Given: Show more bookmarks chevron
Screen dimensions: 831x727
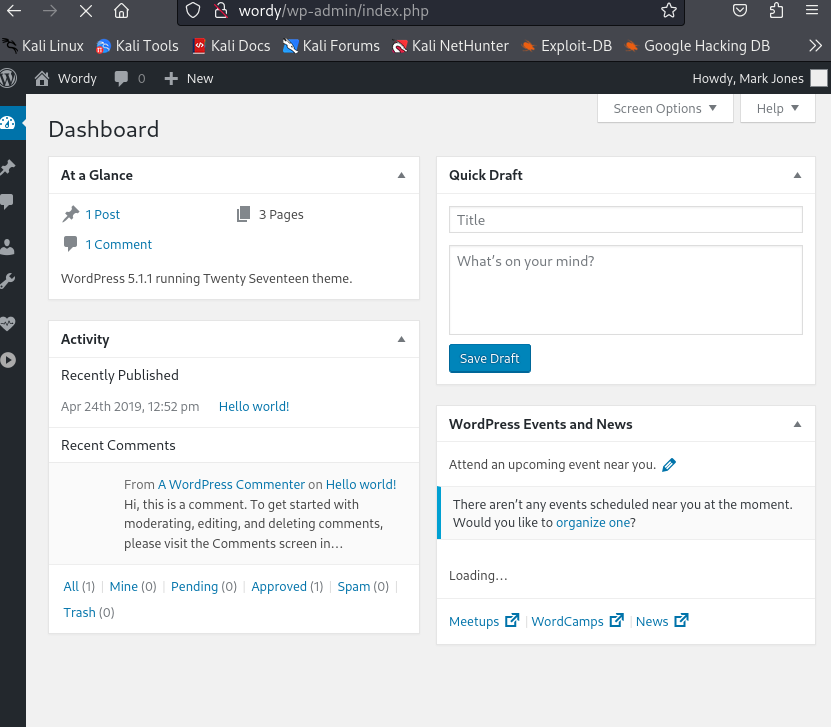Looking at the screenshot, I should (x=815, y=46).
